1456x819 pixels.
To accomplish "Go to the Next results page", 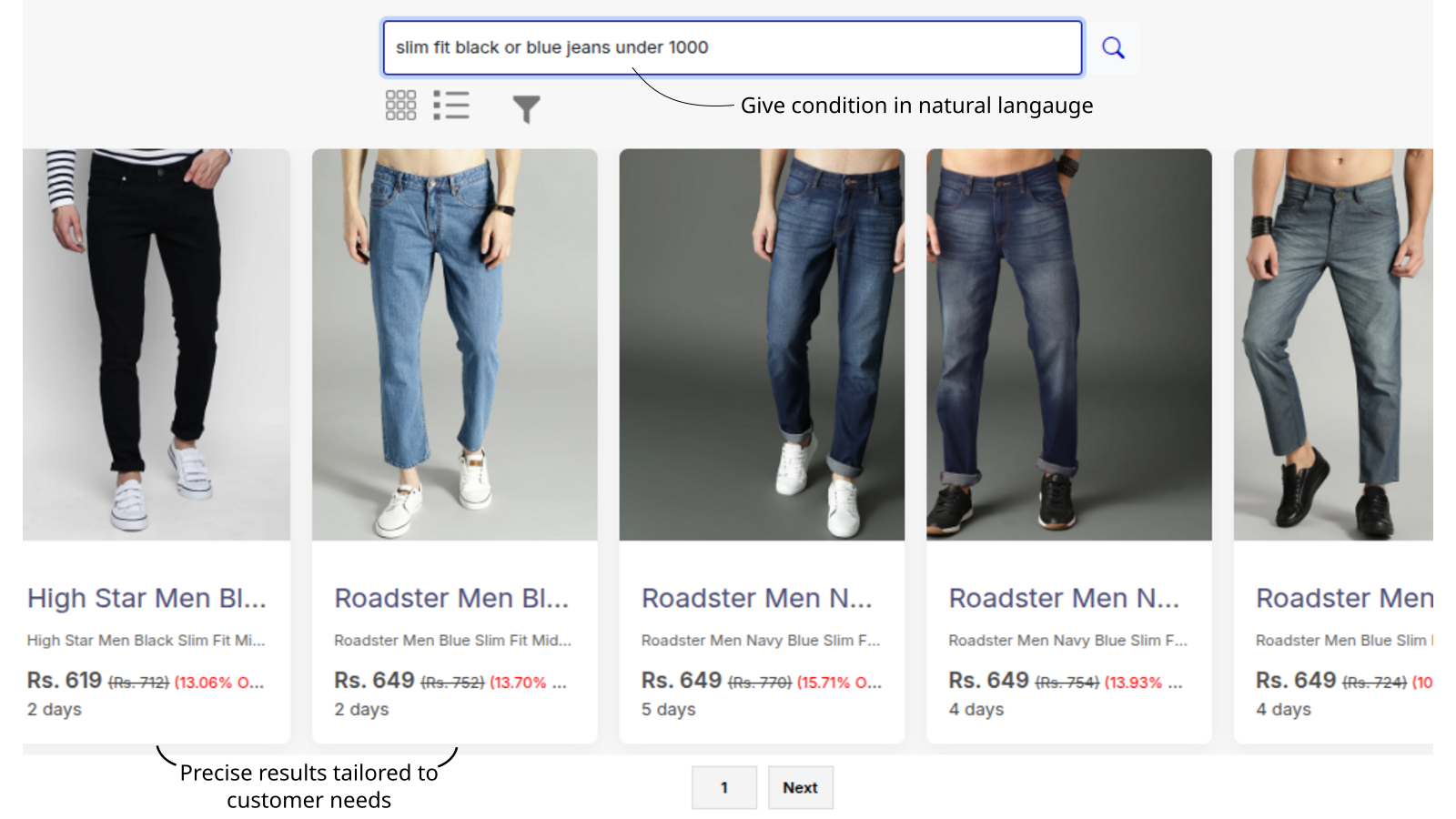I will click(800, 787).
